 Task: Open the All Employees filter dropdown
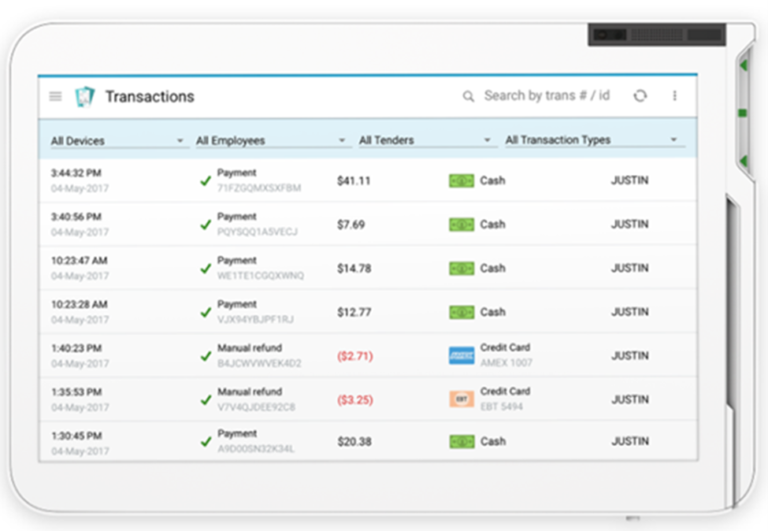click(x=270, y=141)
